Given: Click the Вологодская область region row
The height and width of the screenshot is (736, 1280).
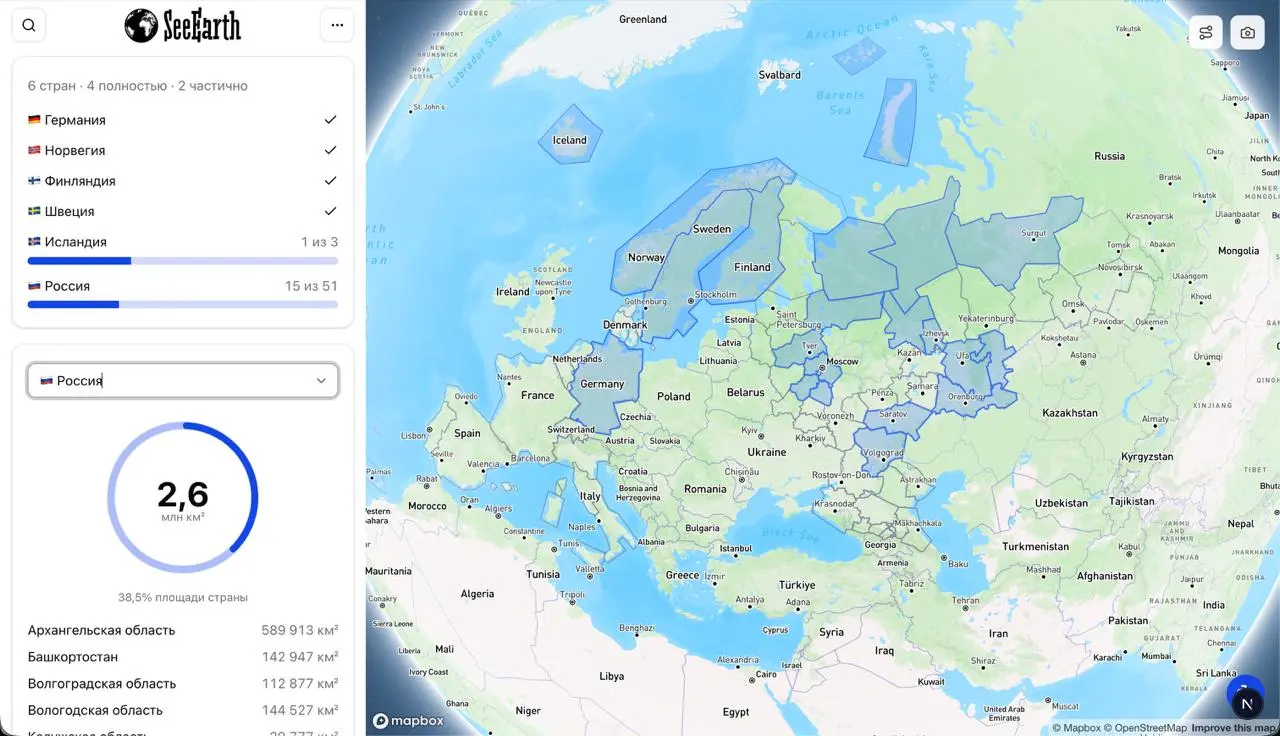Looking at the screenshot, I should 183,710.
